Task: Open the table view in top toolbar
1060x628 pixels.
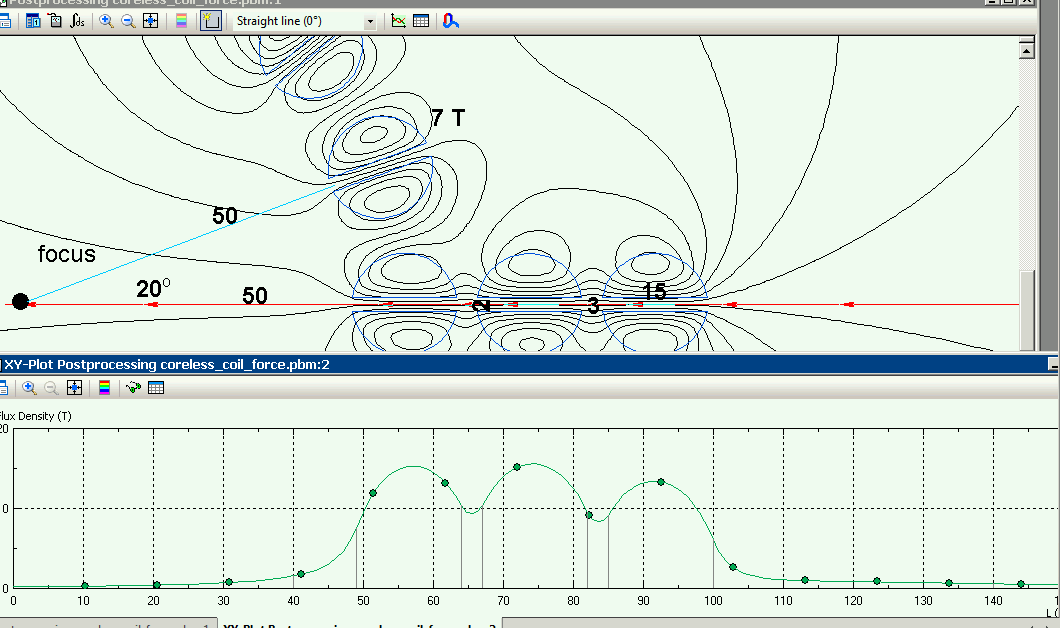Action: [x=421, y=21]
